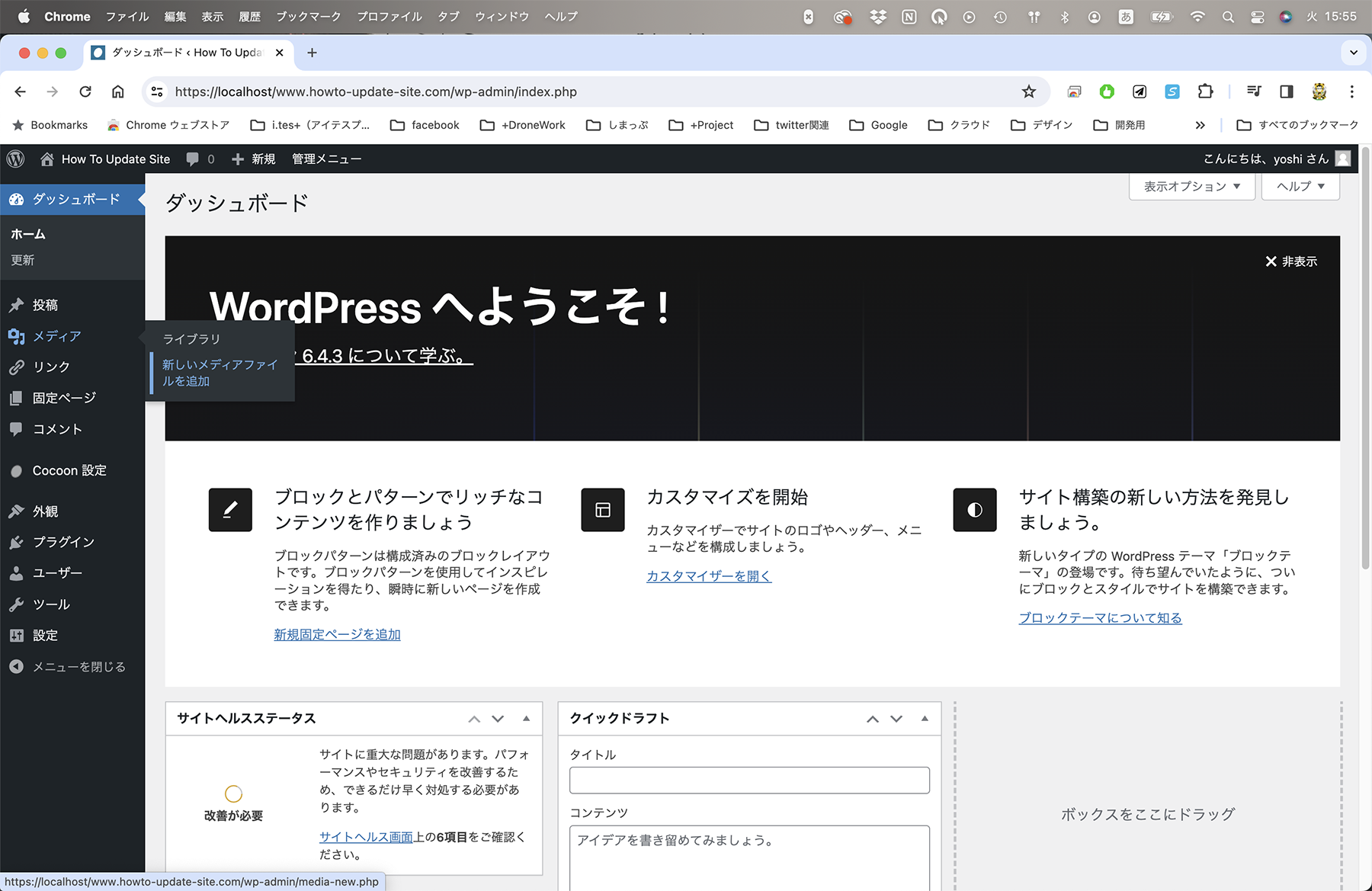
Task: Click the pencil edit icon in the welcome panel
Action: [x=230, y=510]
